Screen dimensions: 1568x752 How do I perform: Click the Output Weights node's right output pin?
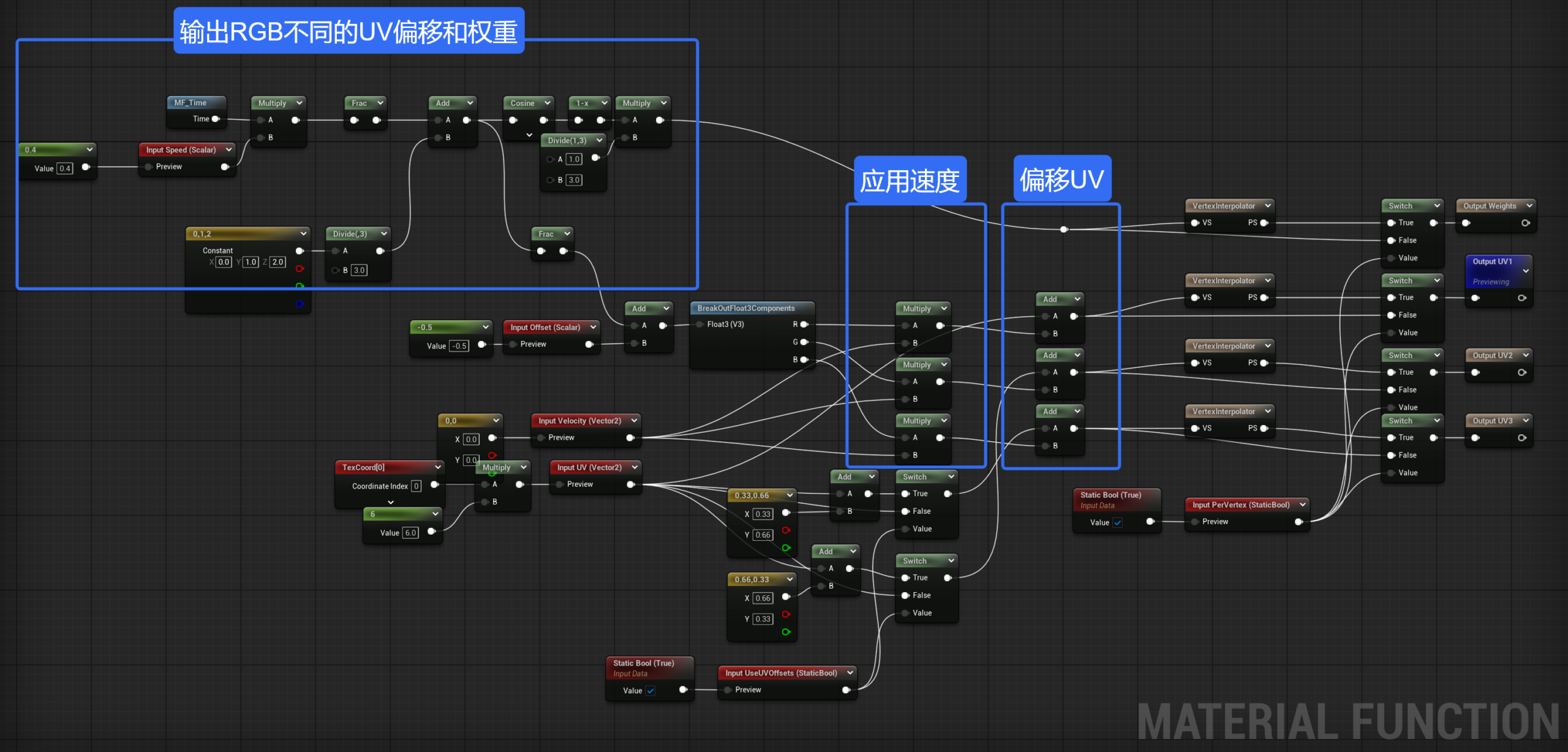coord(1526,223)
